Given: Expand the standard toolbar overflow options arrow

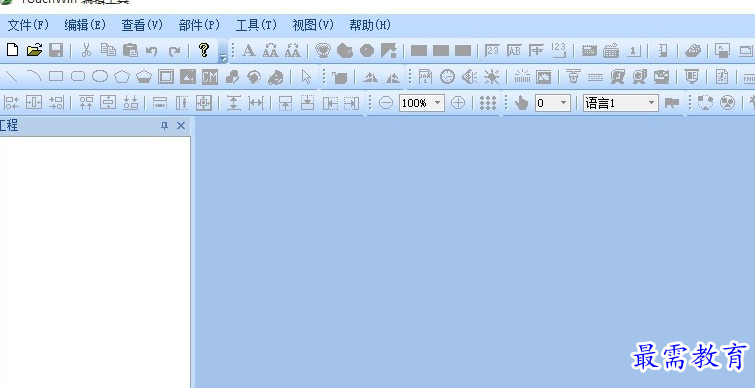Looking at the screenshot, I should tap(222, 58).
